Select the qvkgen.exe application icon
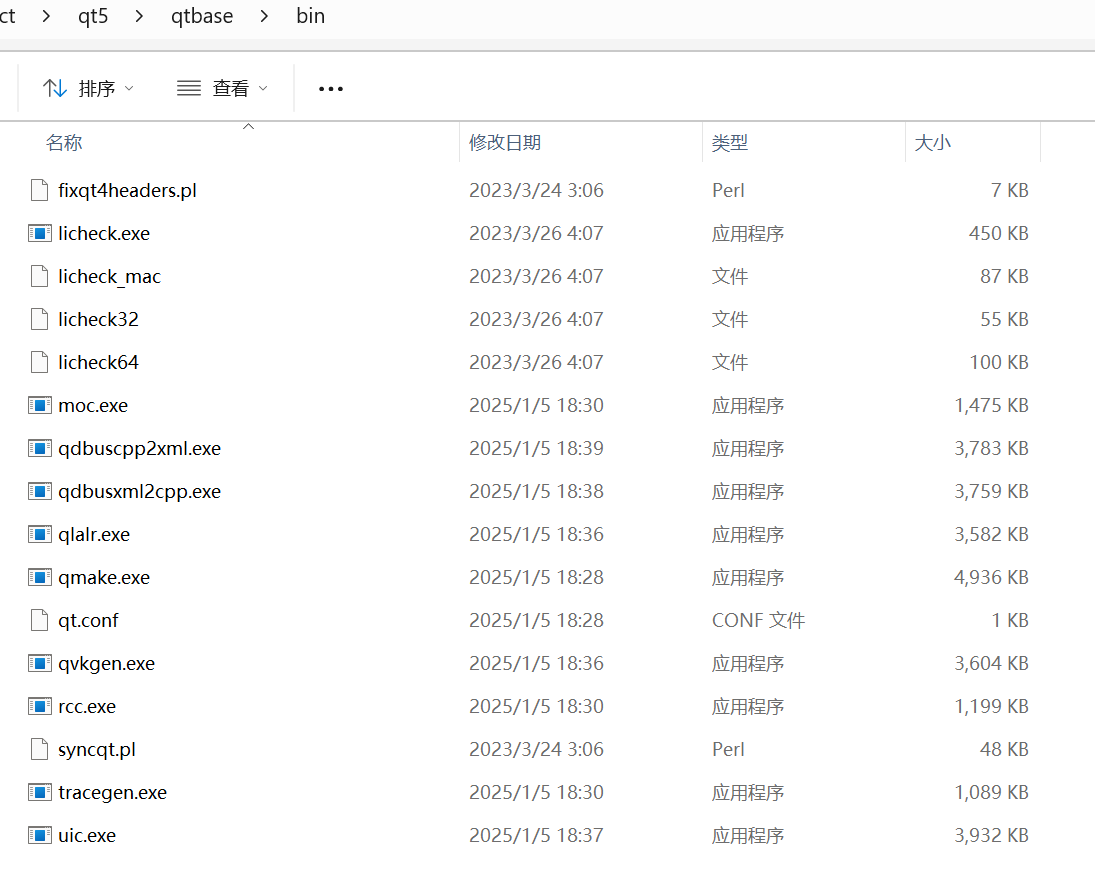The width and height of the screenshot is (1095, 882). [x=40, y=663]
